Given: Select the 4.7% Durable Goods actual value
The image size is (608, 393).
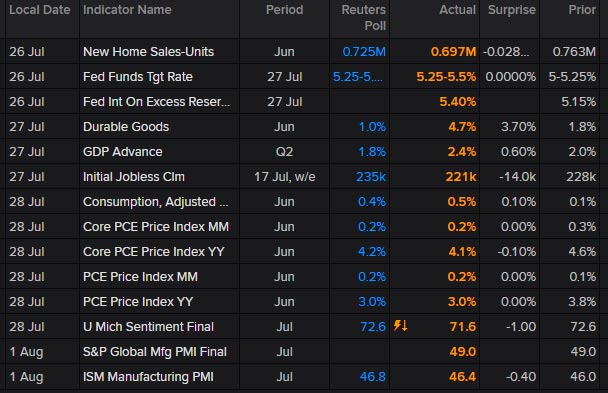Looking at the screenshot, I should 462,127.
